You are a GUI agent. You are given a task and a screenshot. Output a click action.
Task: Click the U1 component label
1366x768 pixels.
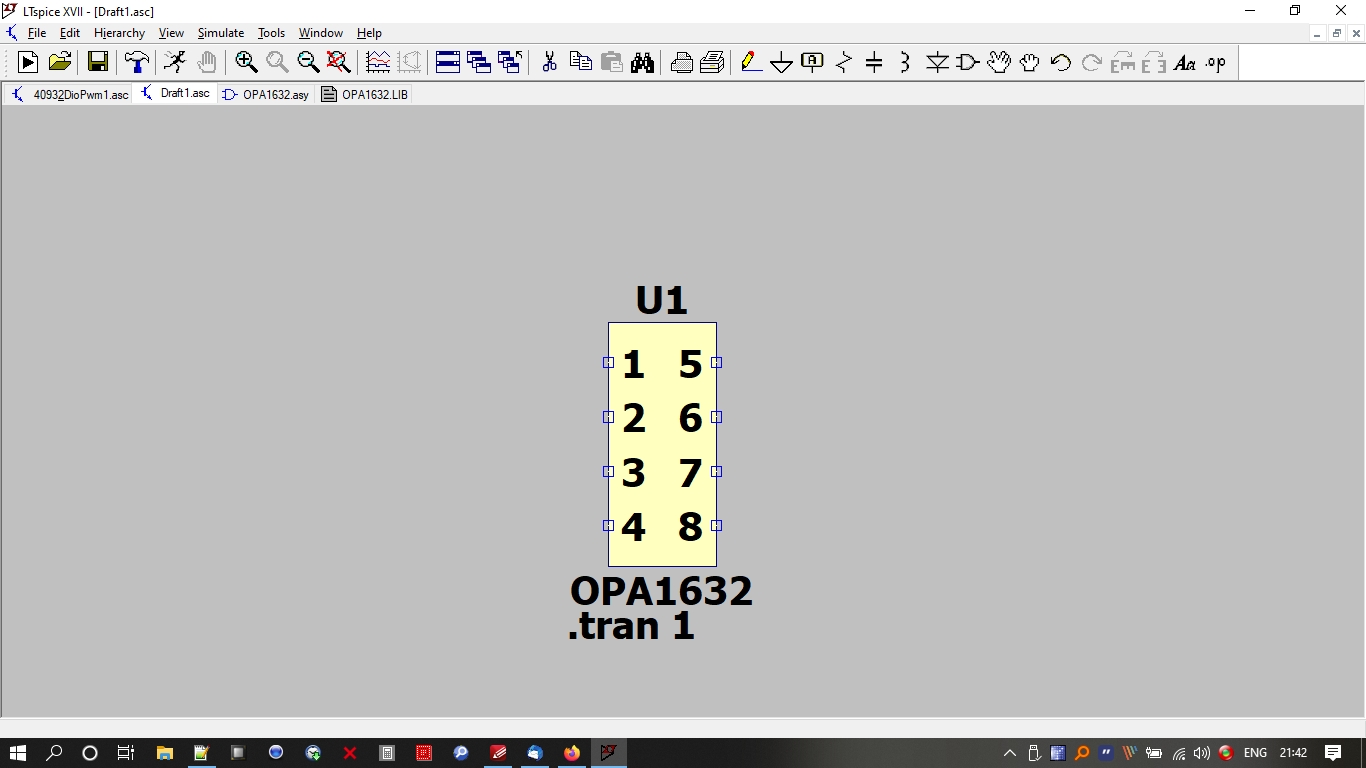(x=661, y=300)
